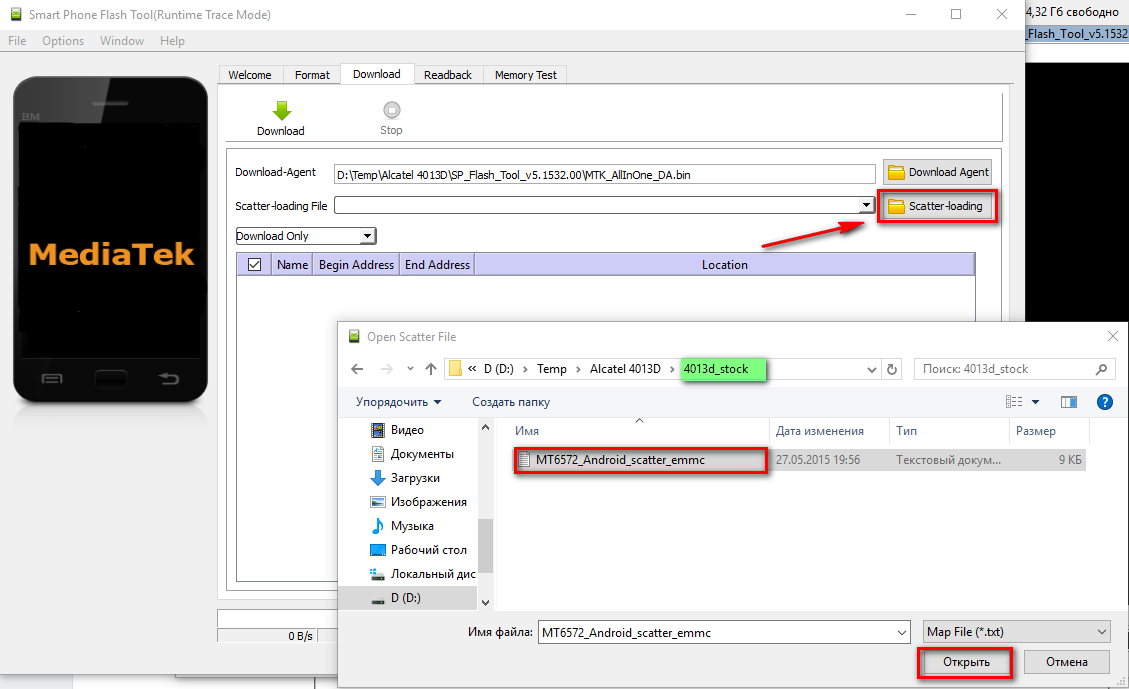Open the Map File (*.txt) filter dropdown
Viewport: 1129px width, 689px height.
[x=1102, y=632]
